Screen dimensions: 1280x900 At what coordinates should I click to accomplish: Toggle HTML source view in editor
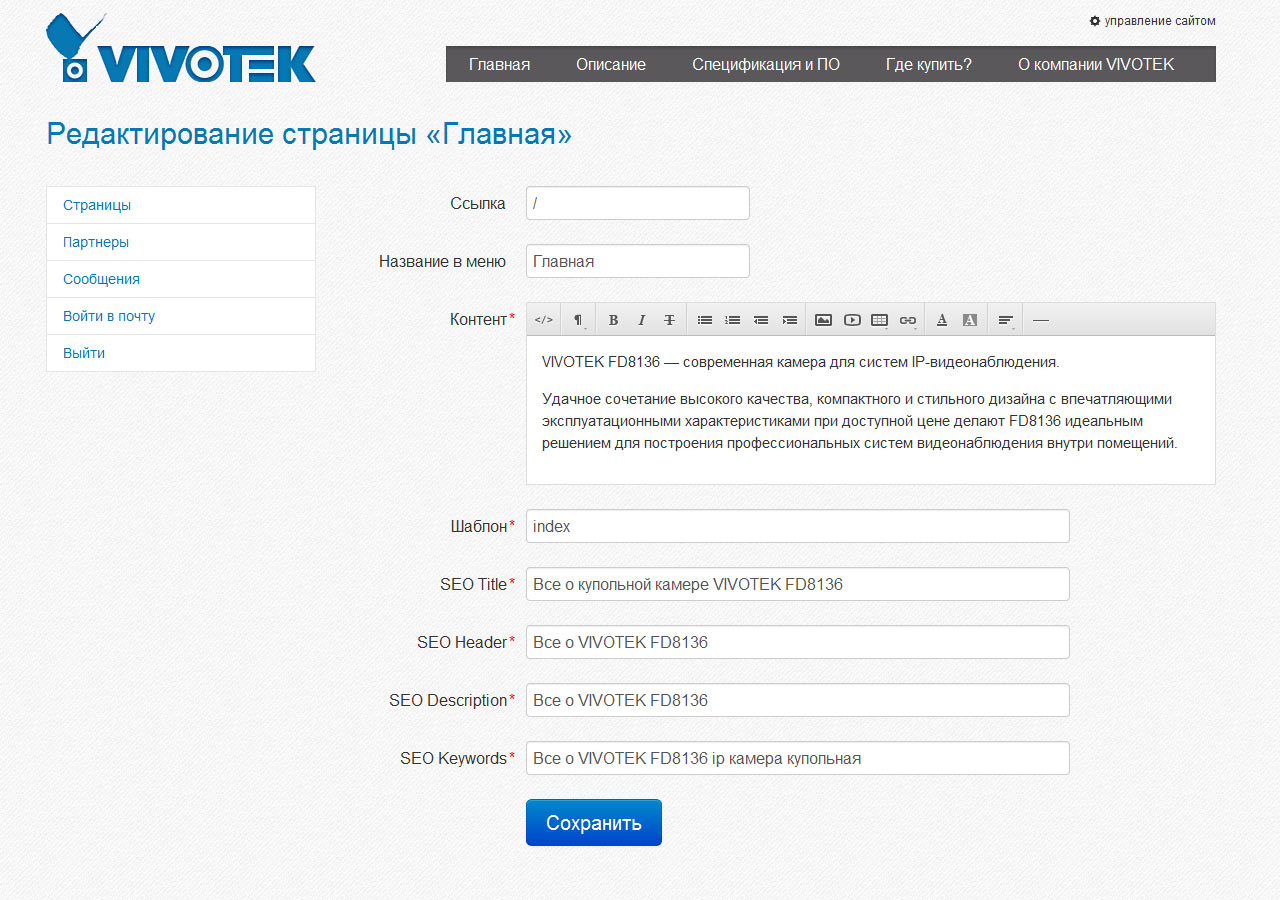[x=543, y=320]
